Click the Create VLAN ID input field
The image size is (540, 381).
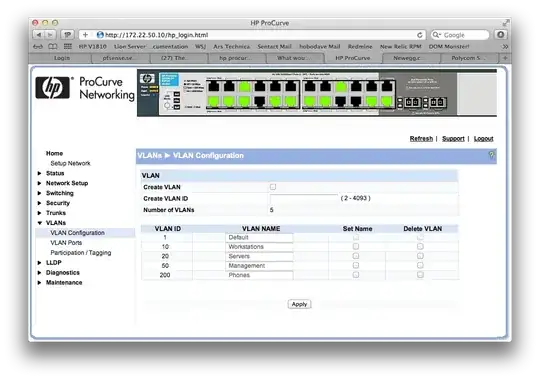click(304, 198)
